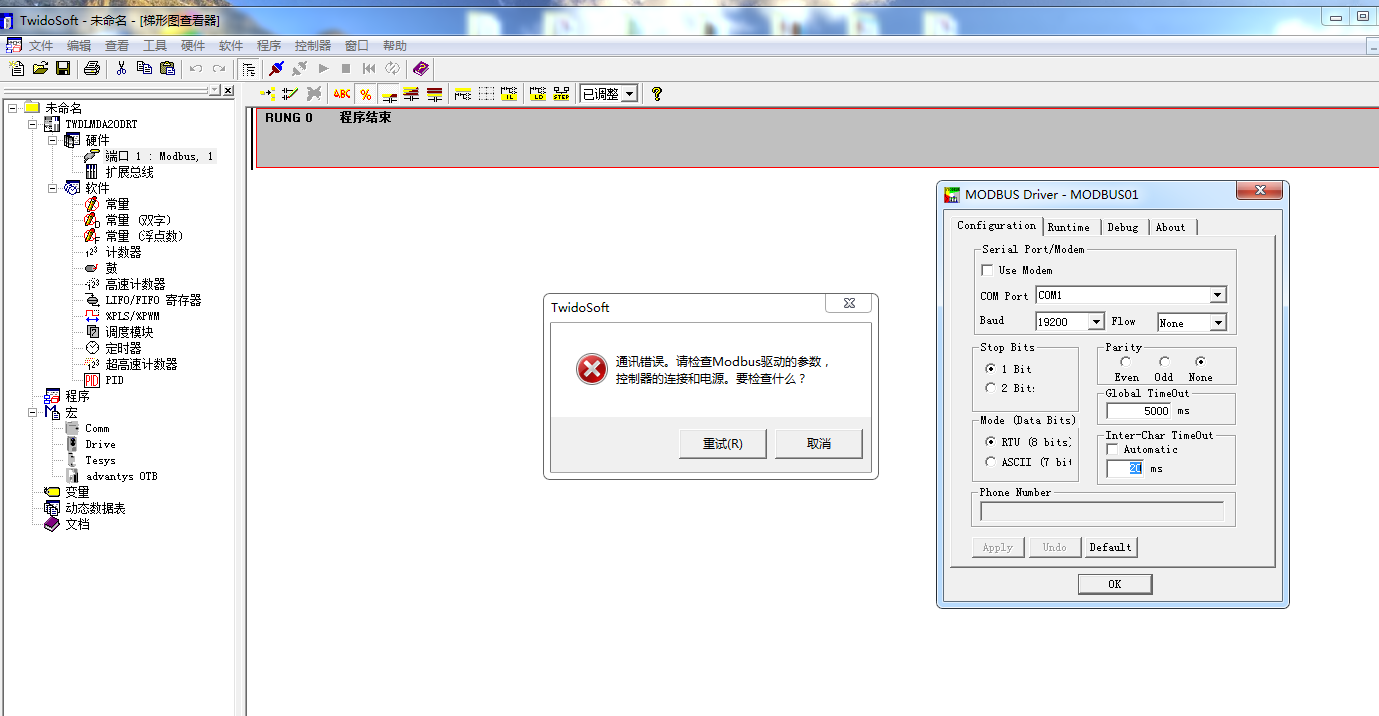Switch to the Runtime tab
Viewport: 1379px width, 716px height.
pos(1069,227)
